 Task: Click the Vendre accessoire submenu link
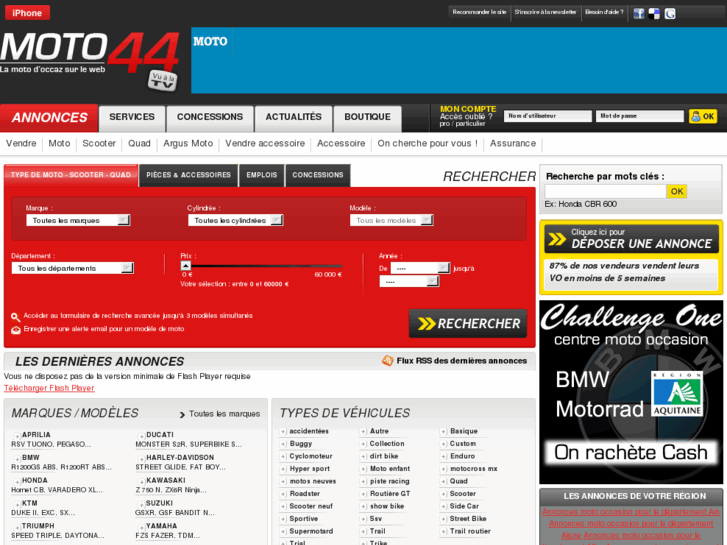(265, 144)
